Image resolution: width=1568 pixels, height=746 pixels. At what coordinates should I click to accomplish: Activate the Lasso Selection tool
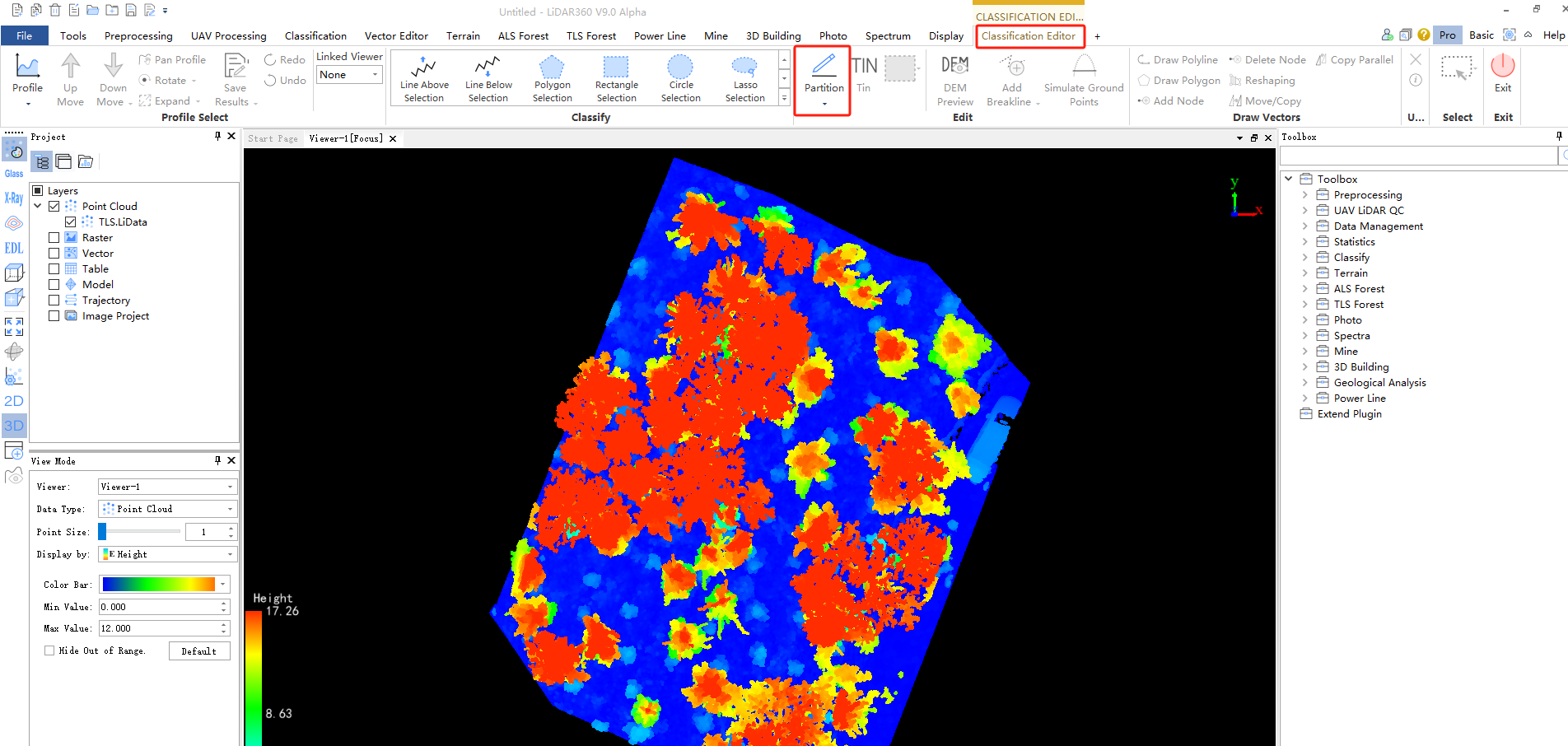(744, 78)
